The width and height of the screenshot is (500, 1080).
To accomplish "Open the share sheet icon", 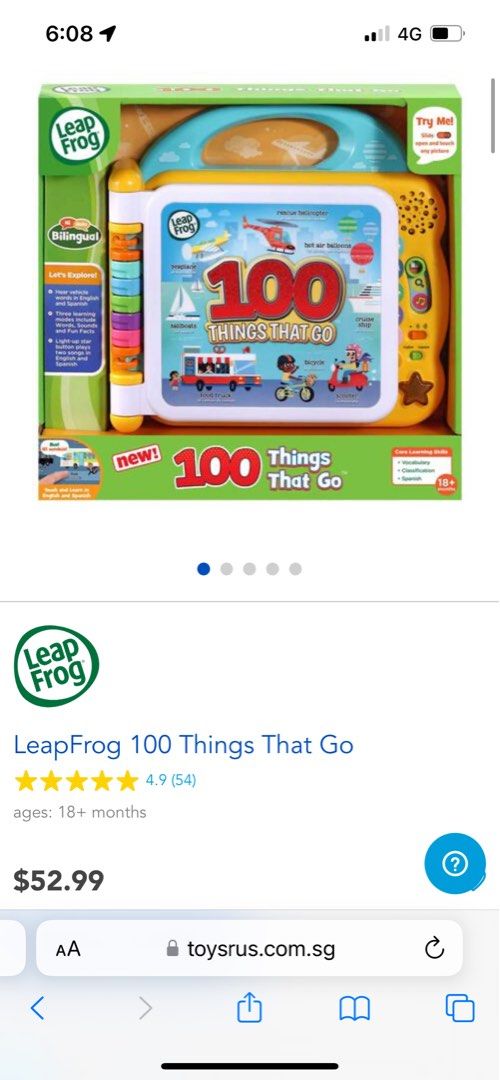I will [x=249, y=1008].
